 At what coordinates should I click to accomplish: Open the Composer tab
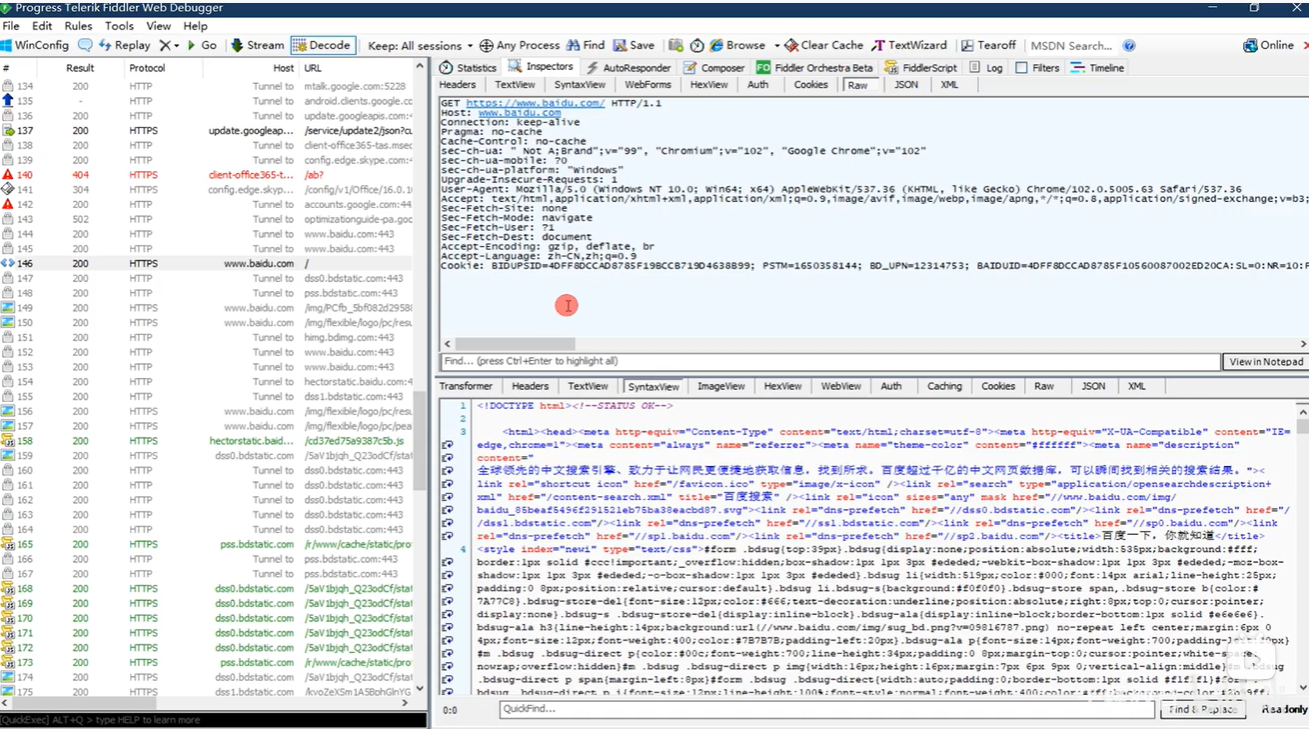[714, 67]
